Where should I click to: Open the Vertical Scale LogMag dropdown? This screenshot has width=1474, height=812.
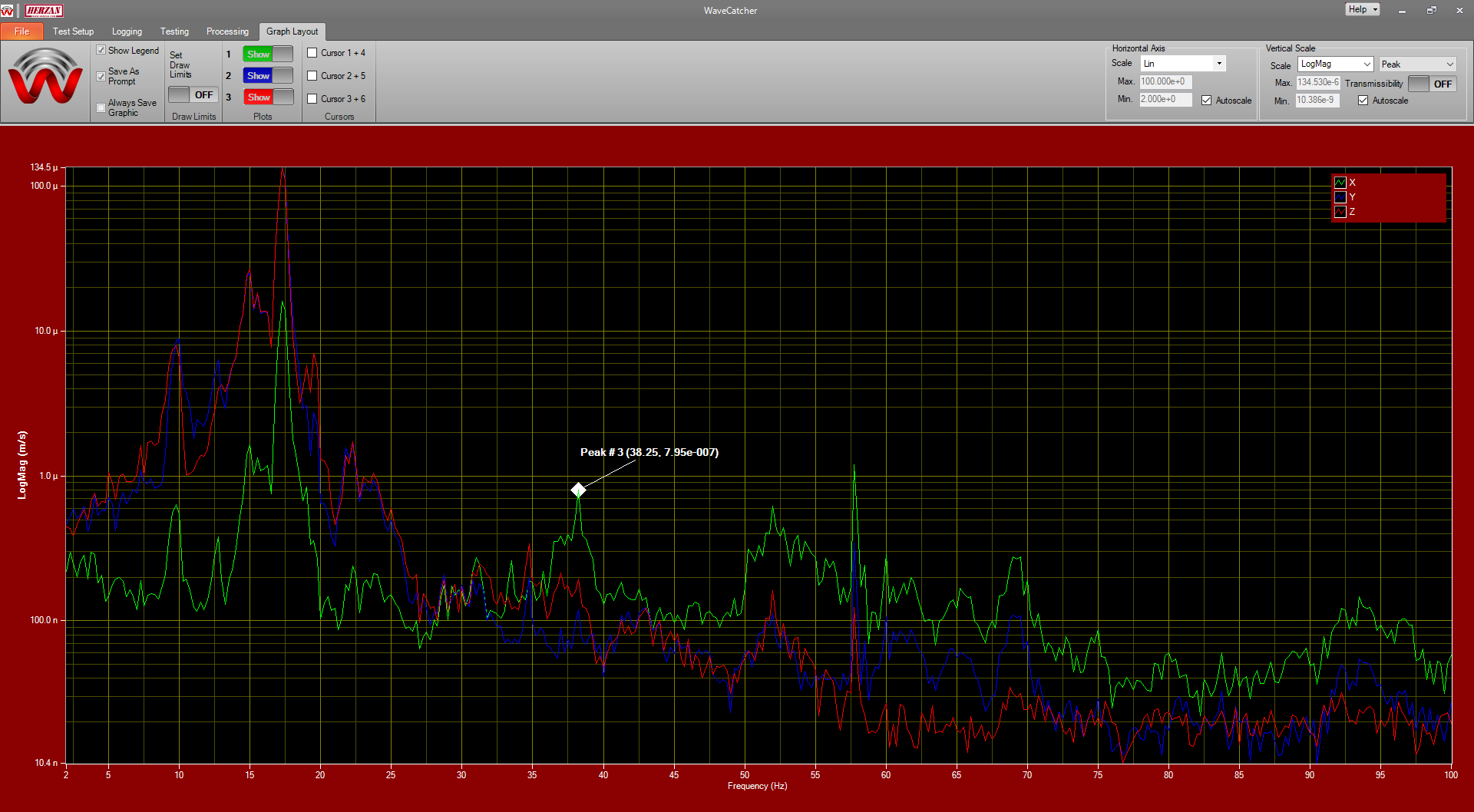coord(1335,64)
